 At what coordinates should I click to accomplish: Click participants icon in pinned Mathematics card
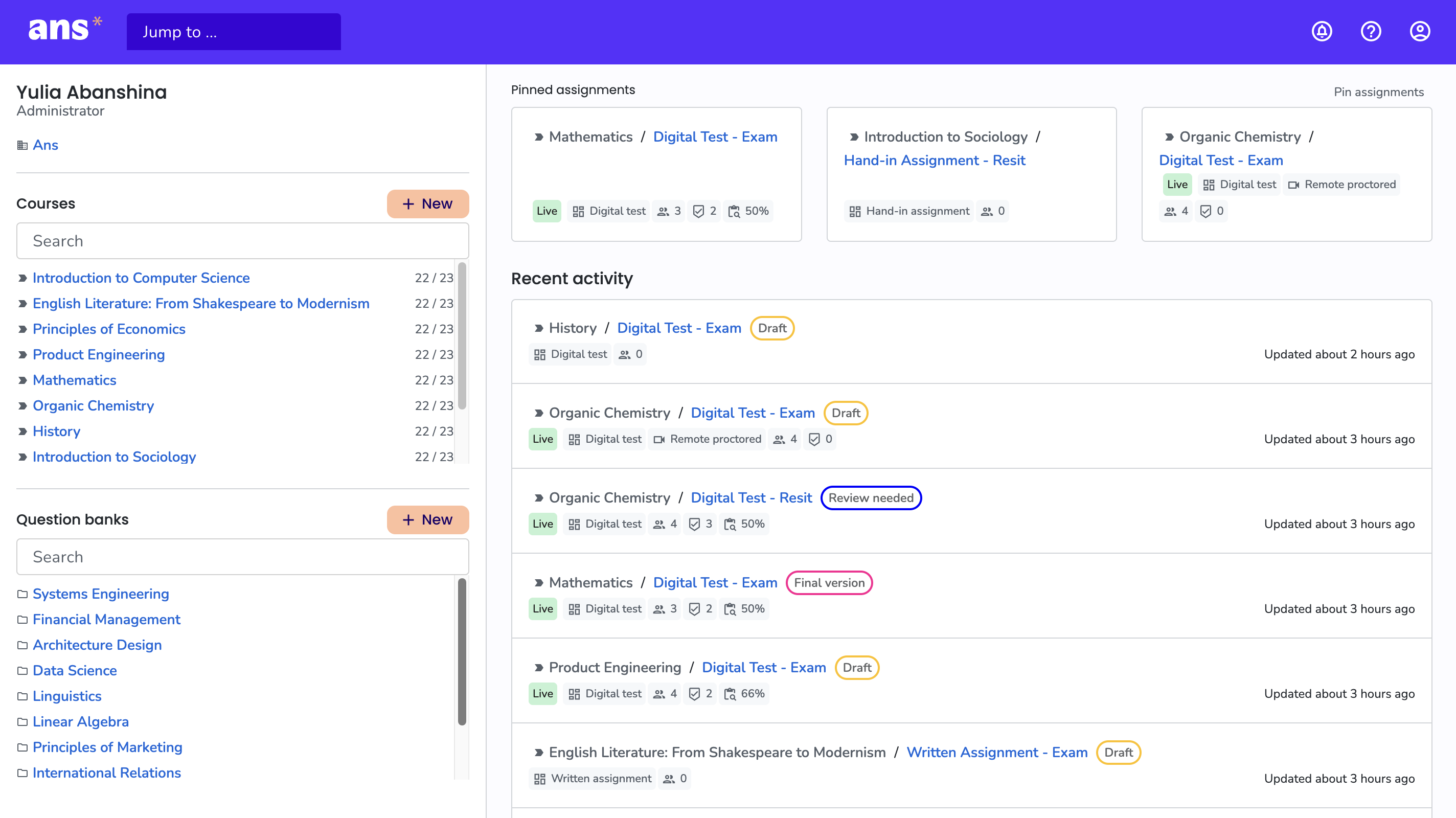coord(663,212)
